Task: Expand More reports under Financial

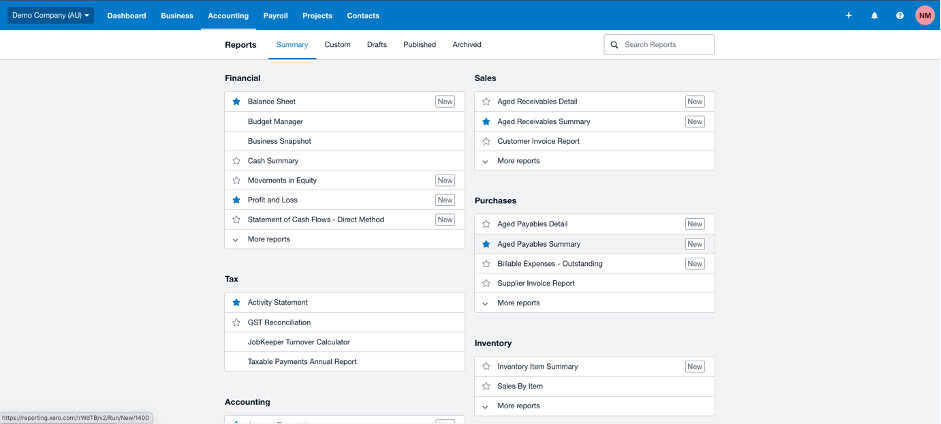Action: (x=268, y=239)
